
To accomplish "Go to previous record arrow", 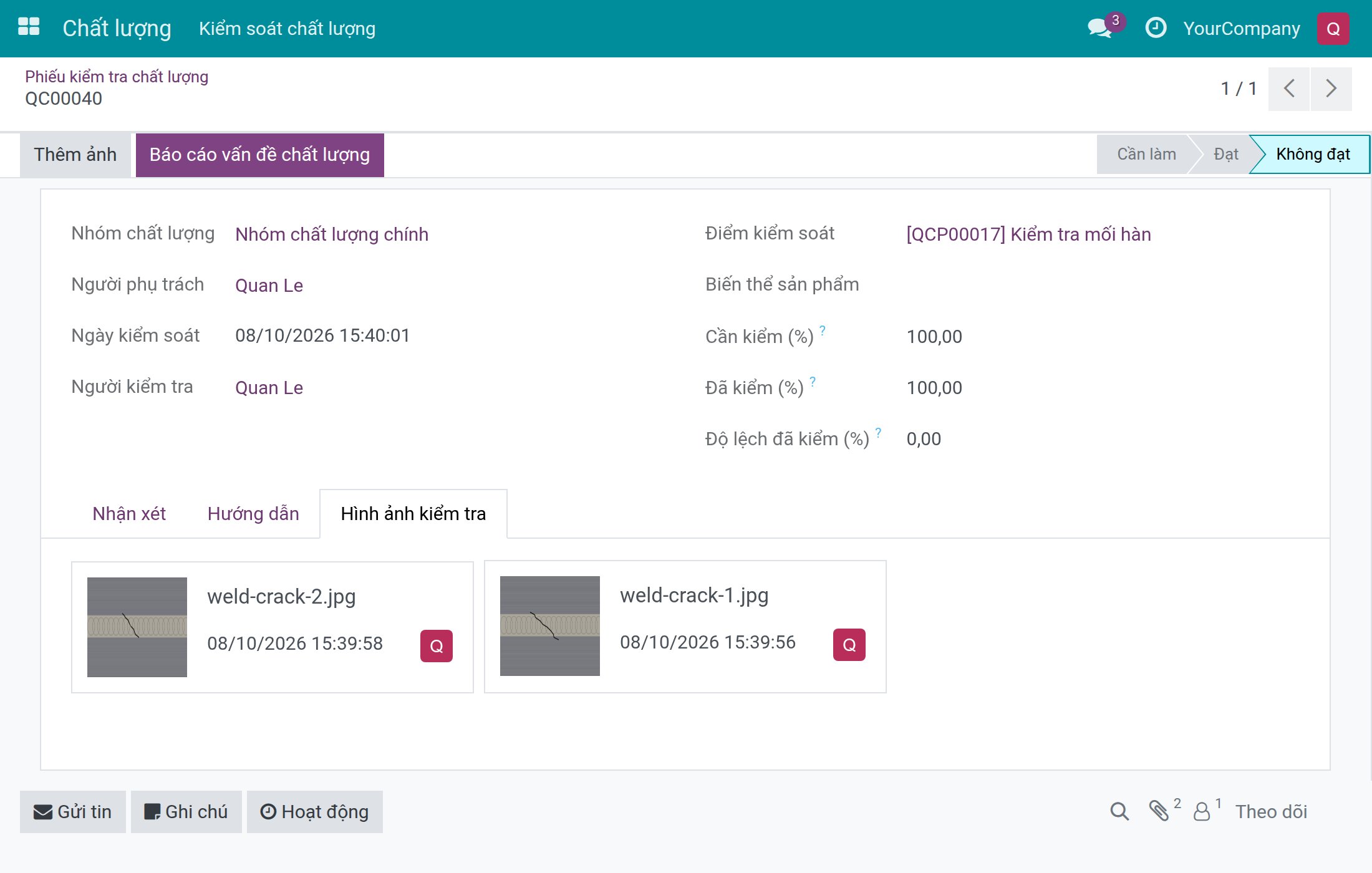I will click(x=1289, y=89).
